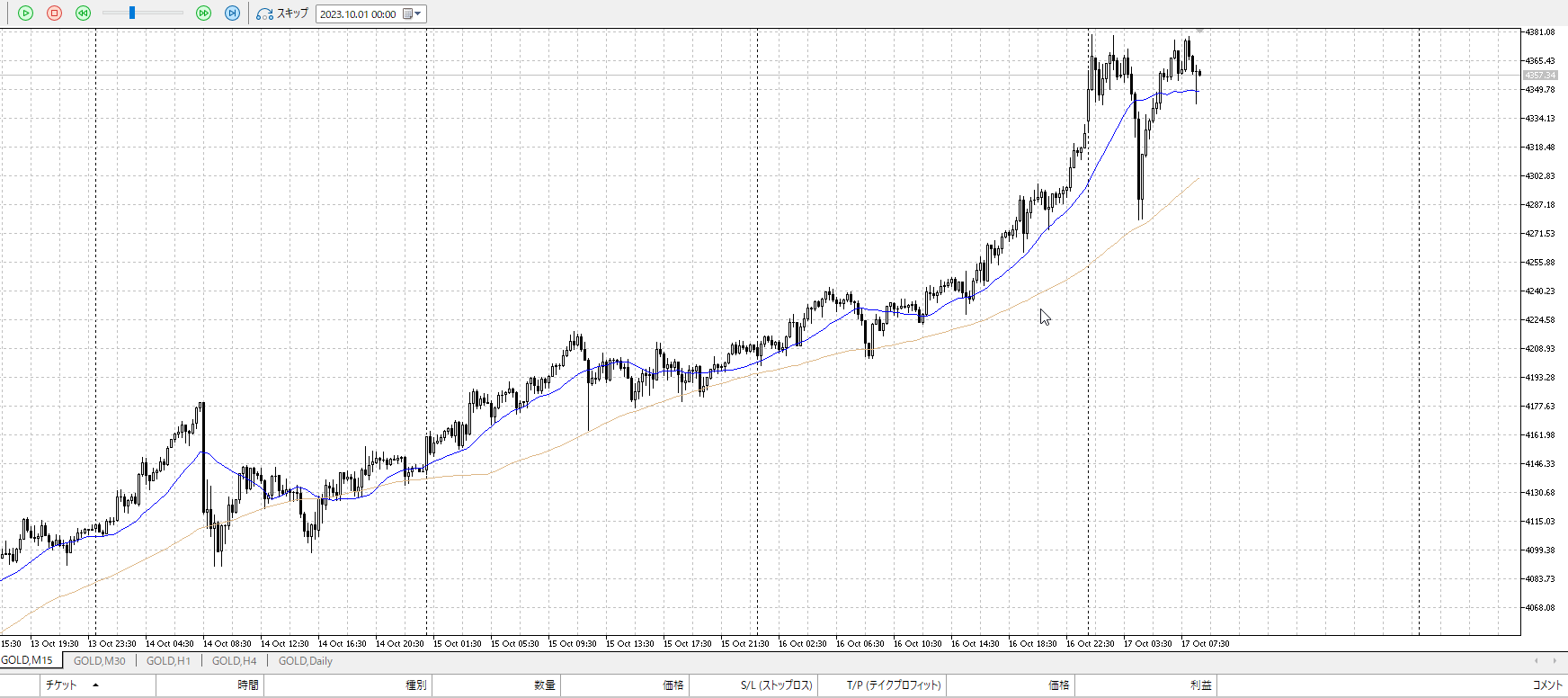Open the date picker calendar dropdown
This screenshot has width=1568, height=698.
[x=412, y=13]
